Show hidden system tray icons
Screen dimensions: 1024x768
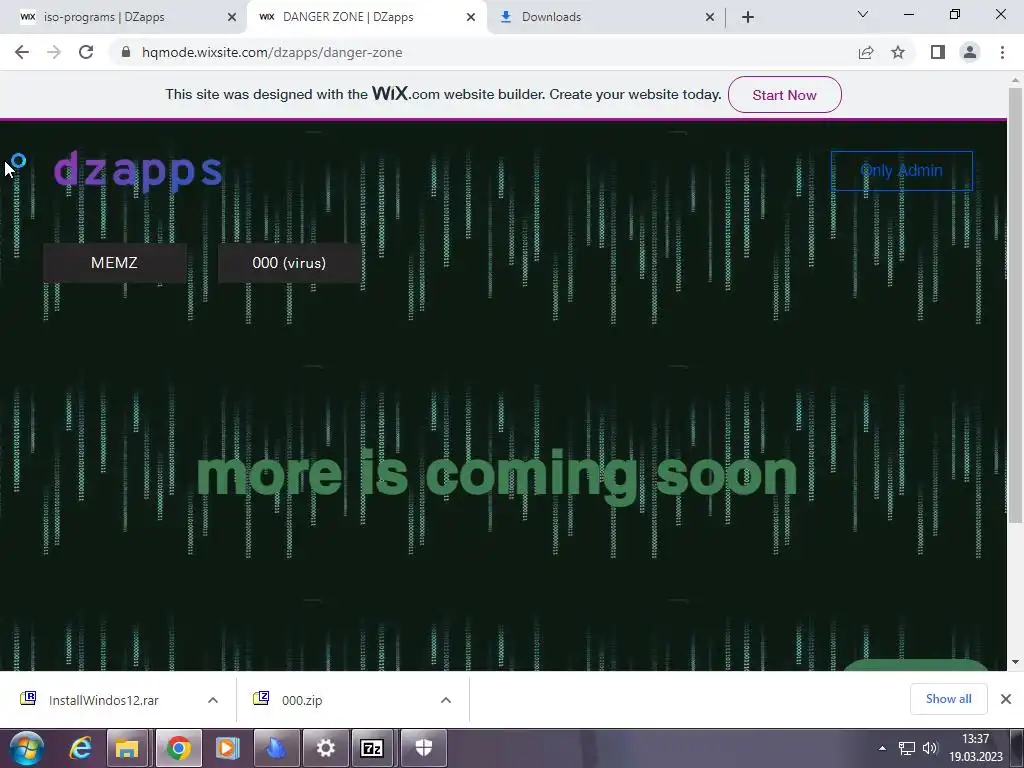coord(882,748)
